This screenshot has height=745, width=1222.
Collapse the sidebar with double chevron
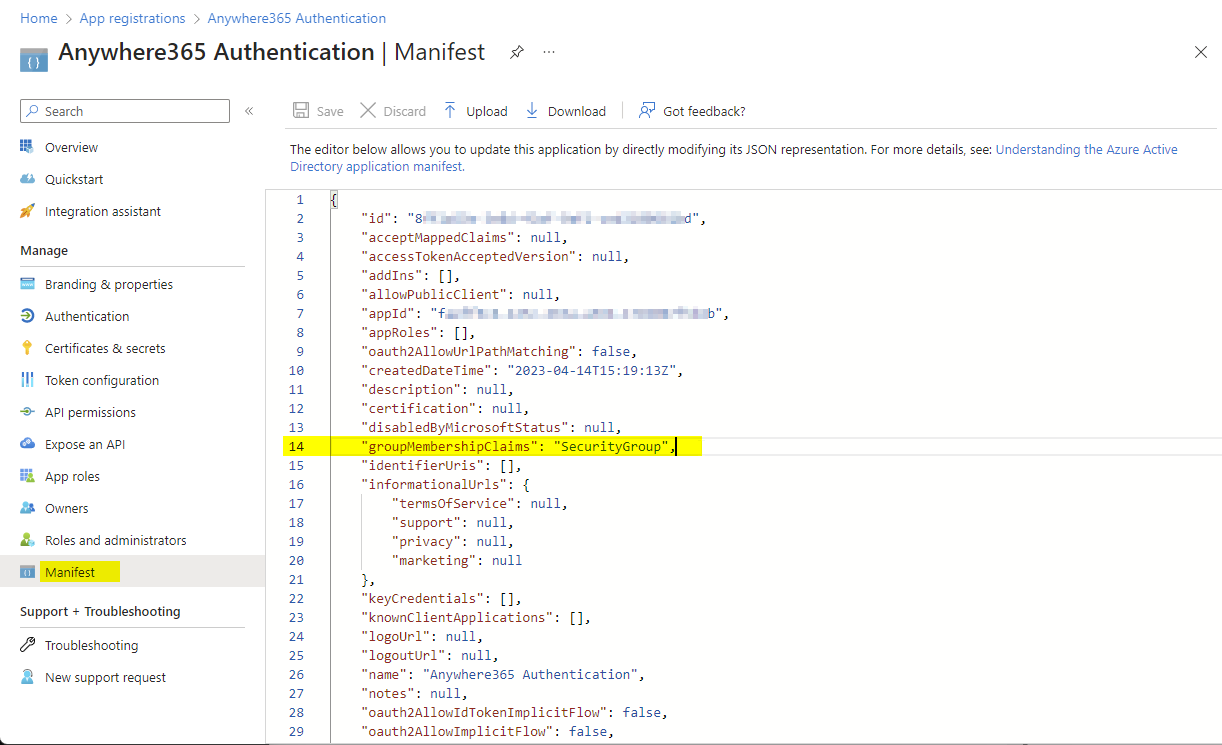click(249, 111)
